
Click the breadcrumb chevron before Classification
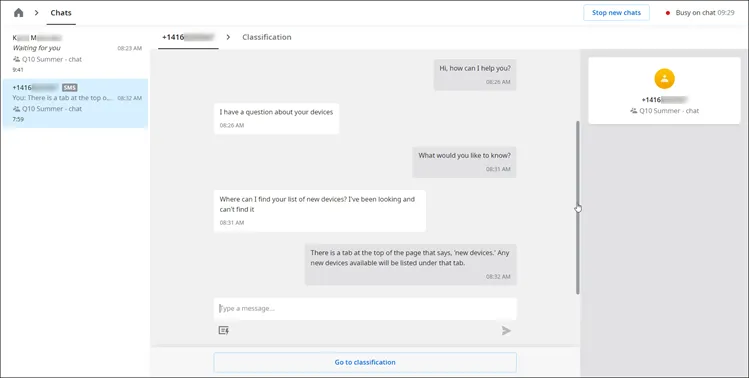228,37
